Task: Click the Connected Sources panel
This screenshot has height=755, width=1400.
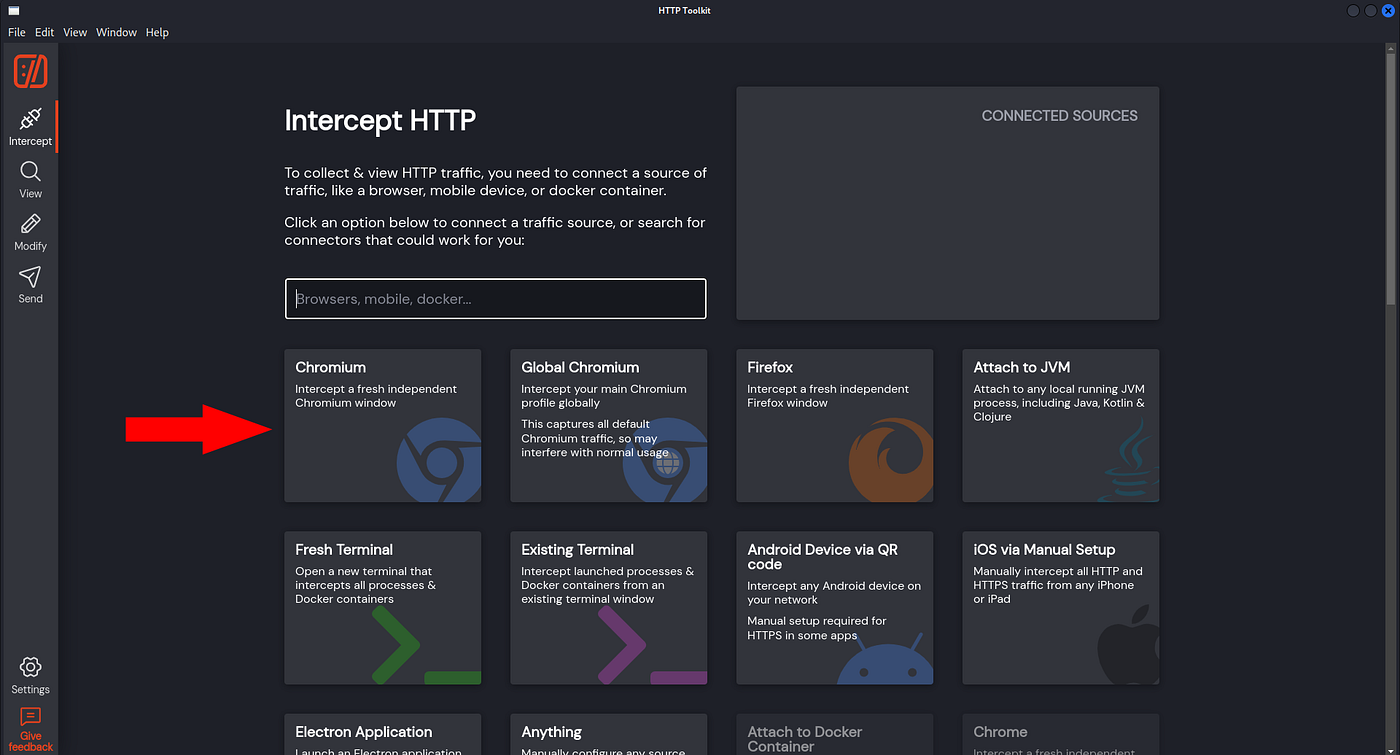Action: click(x=948, y=203)
